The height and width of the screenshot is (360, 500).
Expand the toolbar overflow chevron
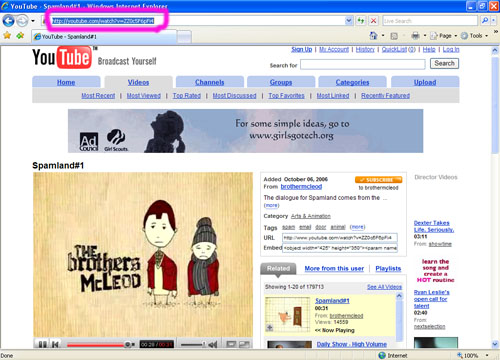click(496, 32)
